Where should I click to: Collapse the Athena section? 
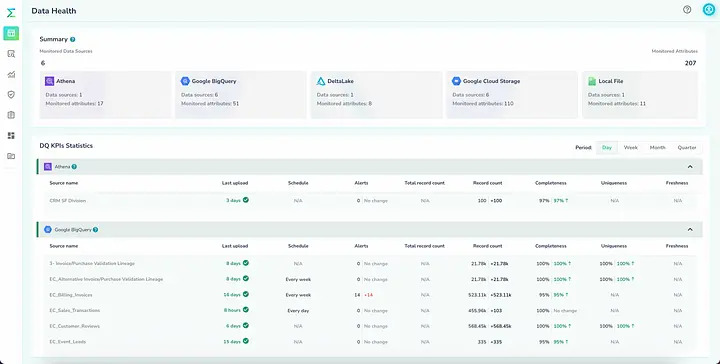click(690, 167)
